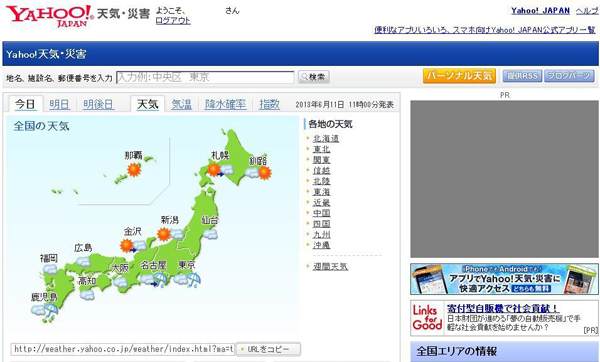Open the 週間天気 link
Screen dimensions: 600x362
330,267
